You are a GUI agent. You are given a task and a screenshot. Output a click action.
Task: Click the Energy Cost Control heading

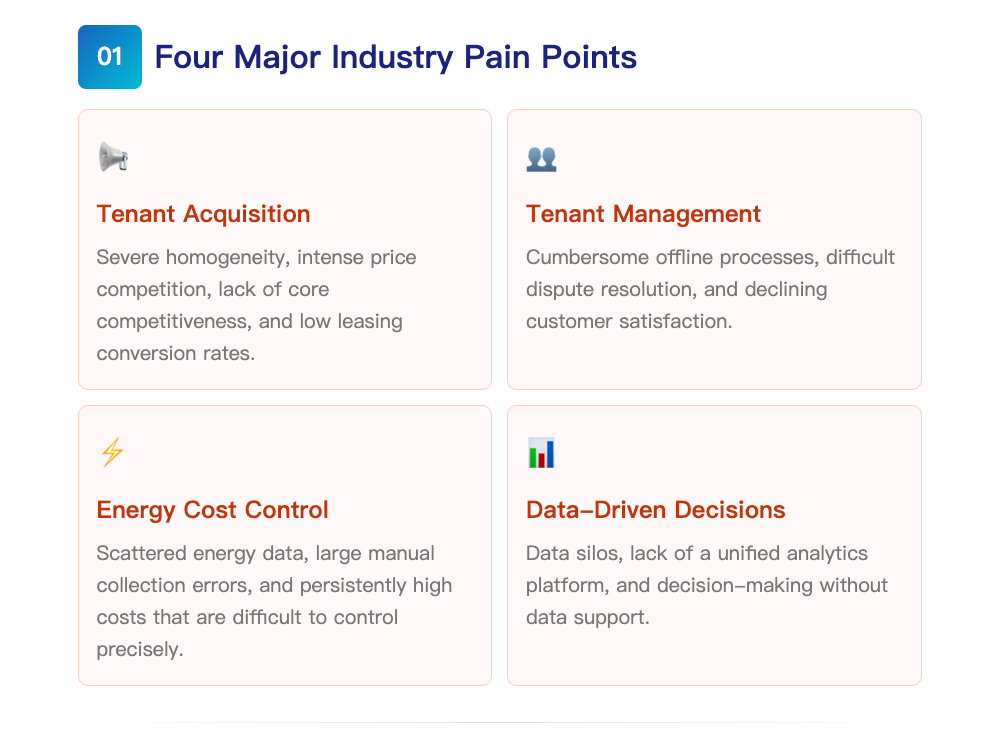point(212,510)
